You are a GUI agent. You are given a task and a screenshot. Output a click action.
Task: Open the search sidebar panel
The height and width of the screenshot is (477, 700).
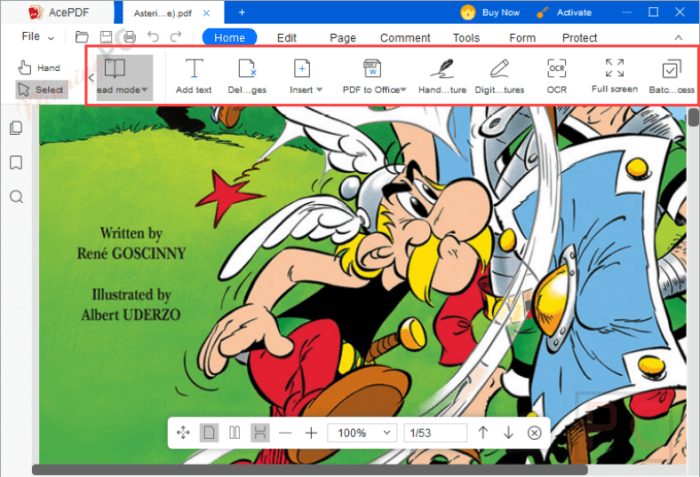tap(16, 197)
